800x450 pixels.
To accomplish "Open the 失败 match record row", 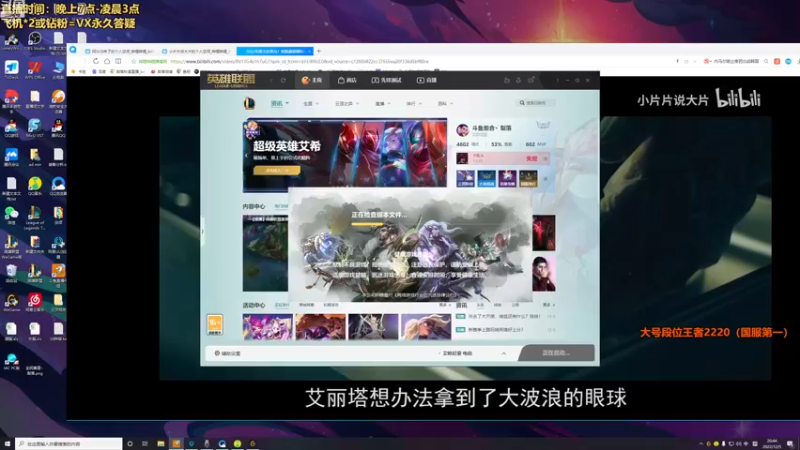I will [503, 159].
